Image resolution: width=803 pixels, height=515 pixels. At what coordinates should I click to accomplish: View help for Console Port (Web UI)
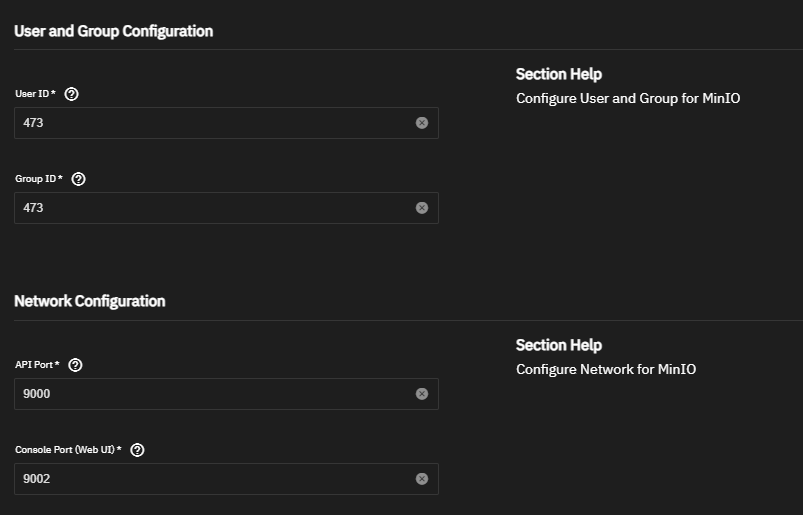[x=137, y=450]
